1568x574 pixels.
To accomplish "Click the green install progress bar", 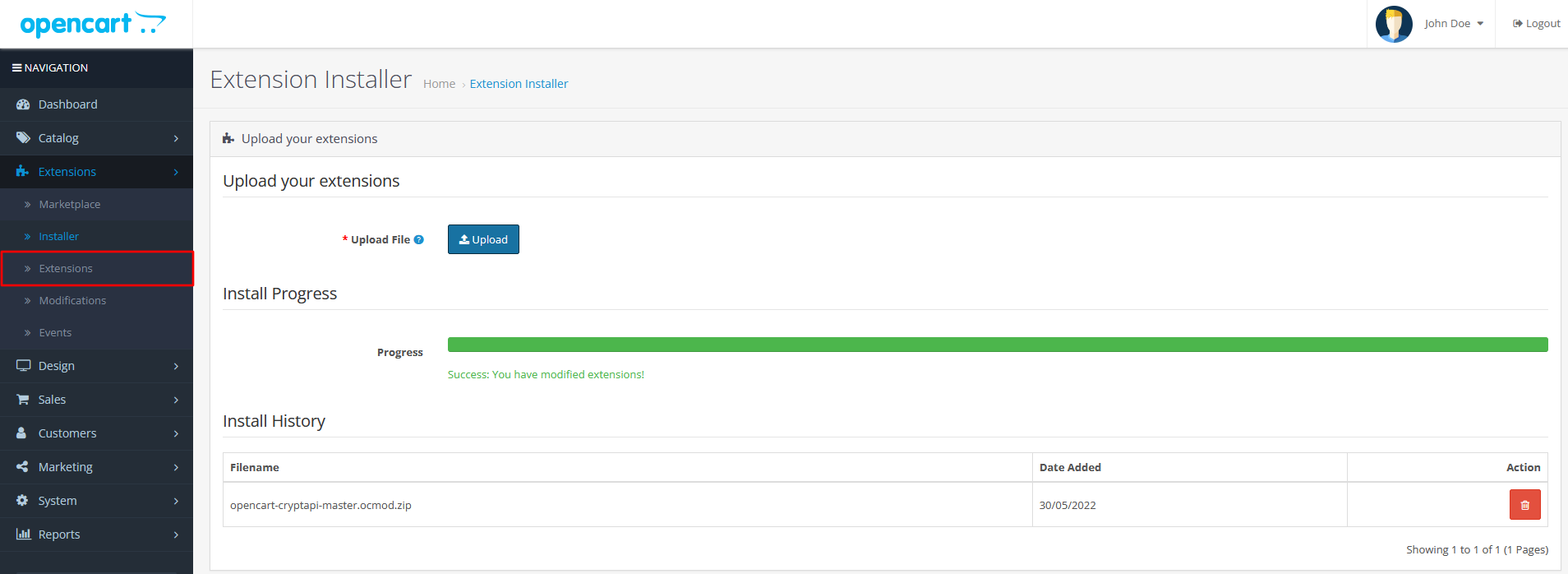I will (997, 345).
